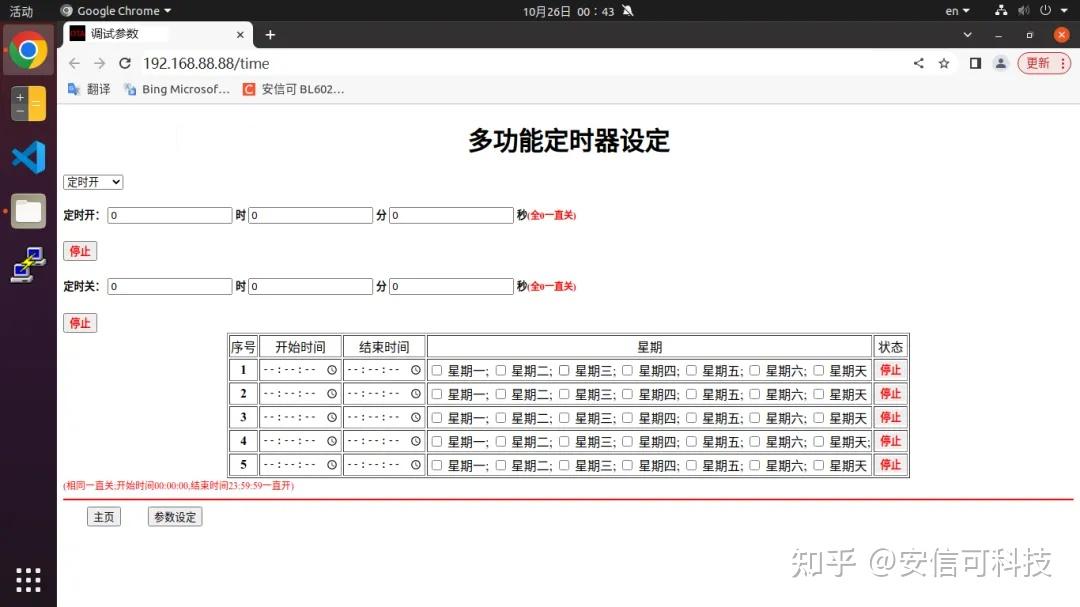
Task: Expand the Chrome tab search chevron
Action: pyautogui.click(x=968, y=34)
